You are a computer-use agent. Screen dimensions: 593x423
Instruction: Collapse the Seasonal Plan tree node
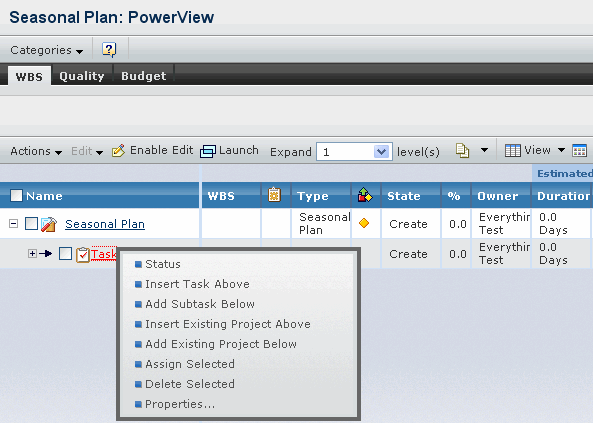pyautogui.click(x=14, y=224)
